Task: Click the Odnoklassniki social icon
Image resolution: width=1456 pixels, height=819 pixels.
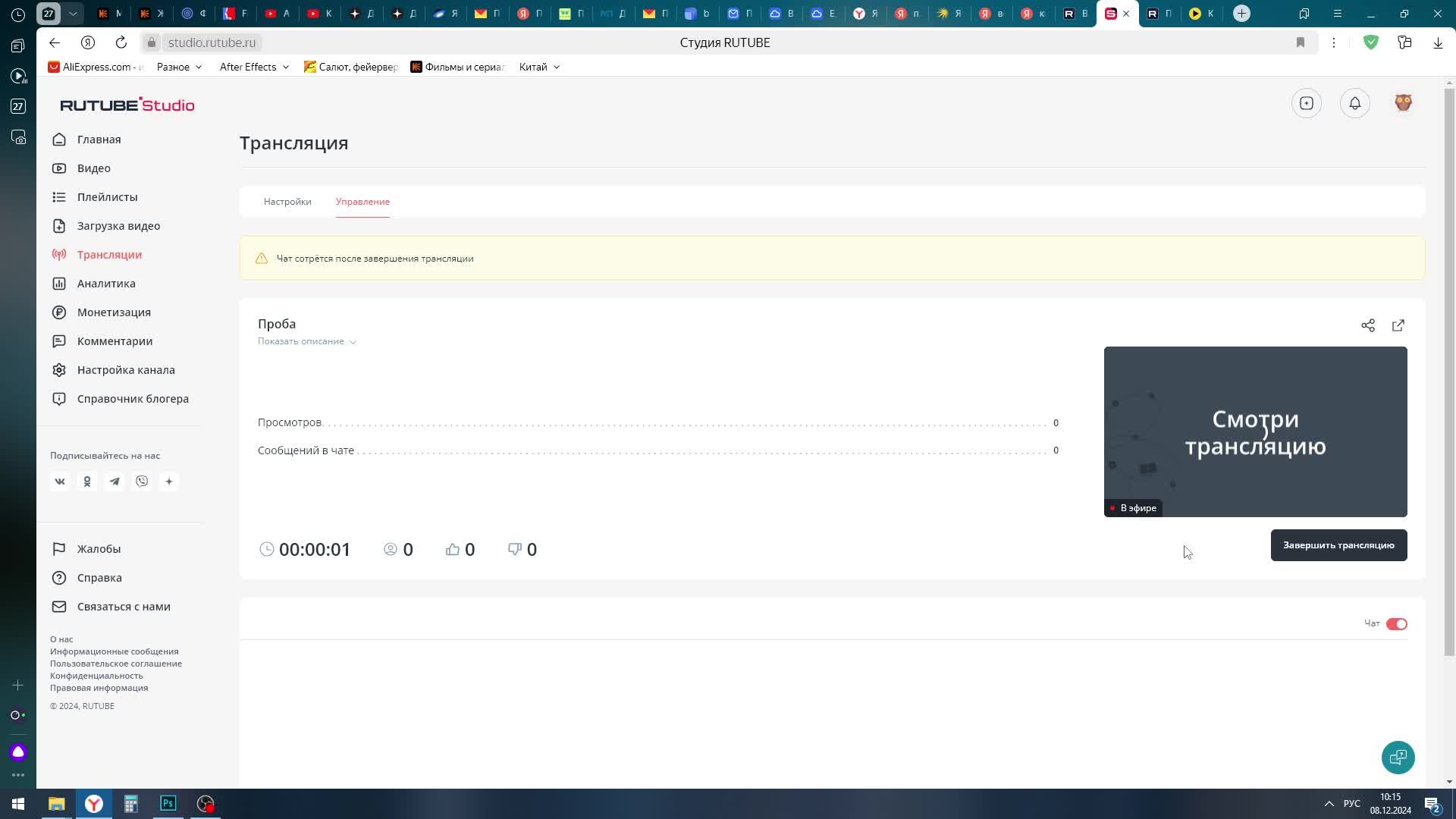Action: [87, 482]
